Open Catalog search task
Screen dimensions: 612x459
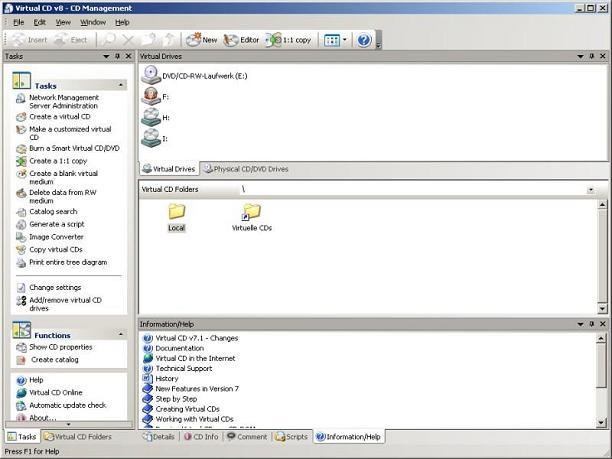point(53,212)
